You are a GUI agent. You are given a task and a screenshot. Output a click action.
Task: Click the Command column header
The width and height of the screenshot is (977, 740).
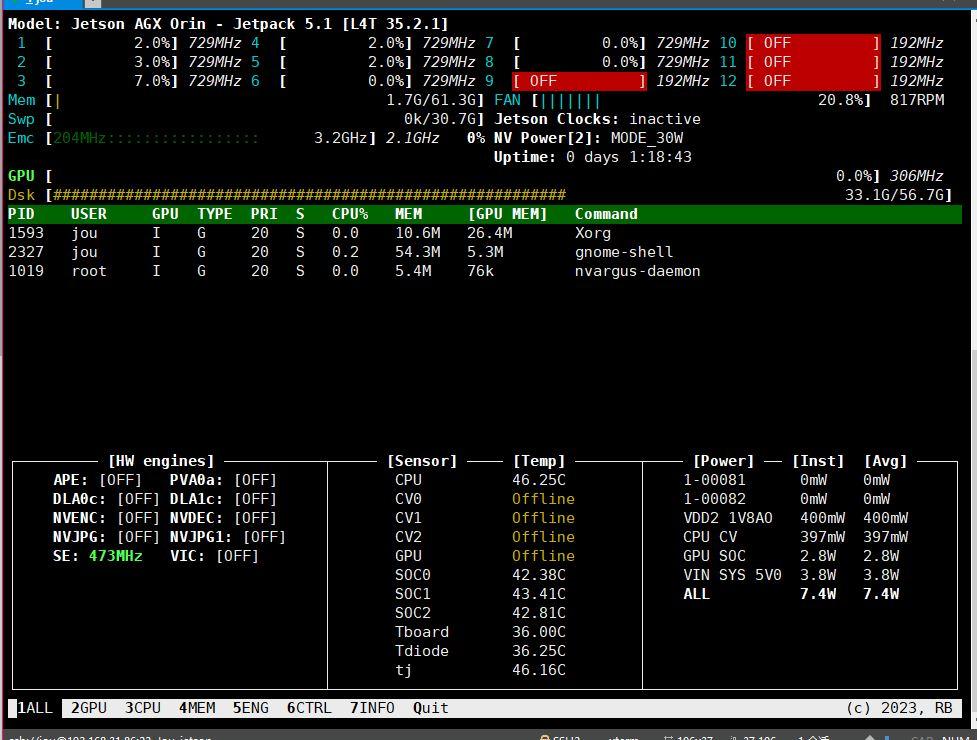[x=606, y=214]
